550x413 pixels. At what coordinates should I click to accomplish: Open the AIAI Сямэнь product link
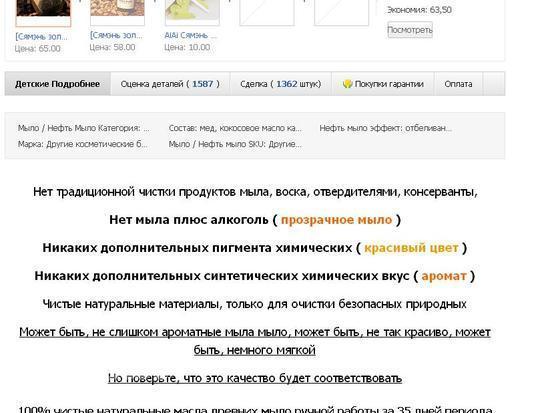190,35
